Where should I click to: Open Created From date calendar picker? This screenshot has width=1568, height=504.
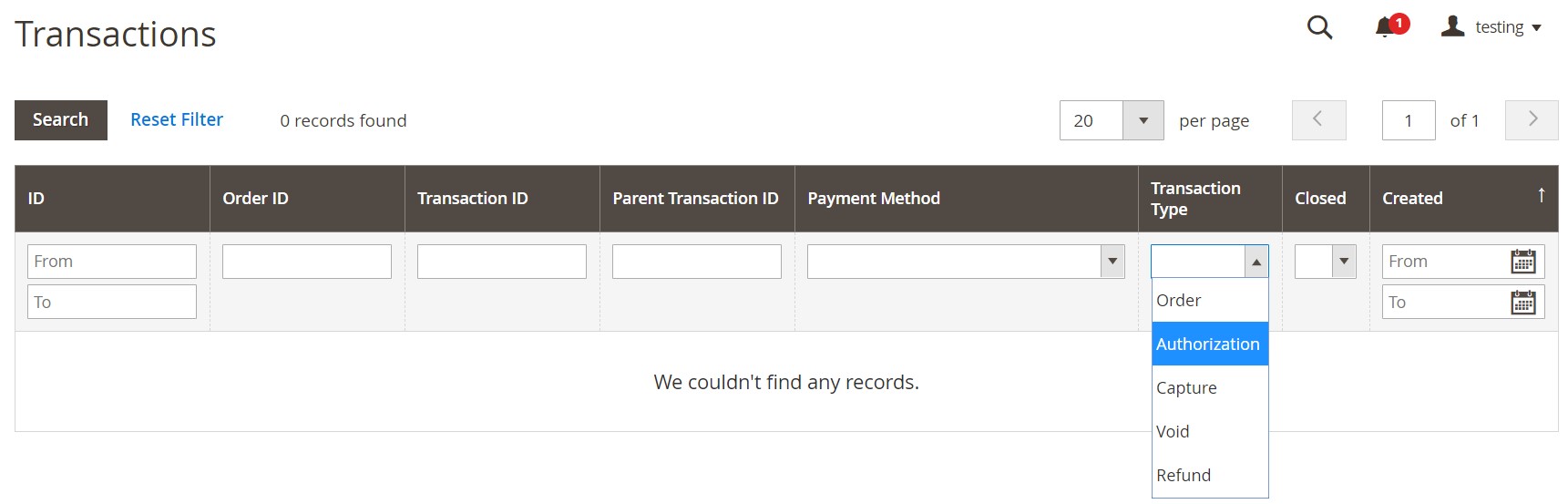pyautogui.click(x=1522, y=262)
